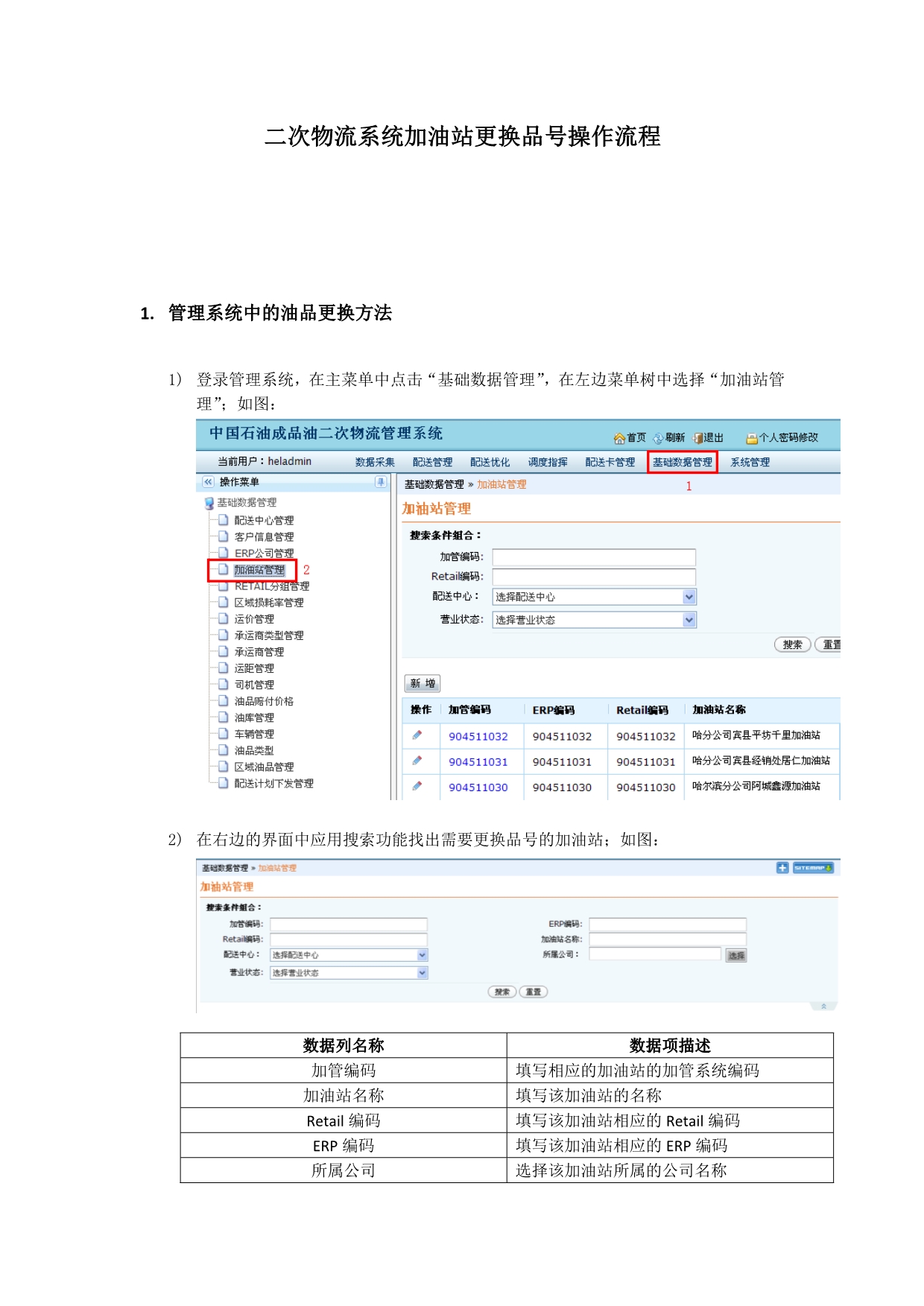Collapse the 操作菜单 panel with double-arrow icon
This screenshot has width=924, height=1306.
[209, 482]
